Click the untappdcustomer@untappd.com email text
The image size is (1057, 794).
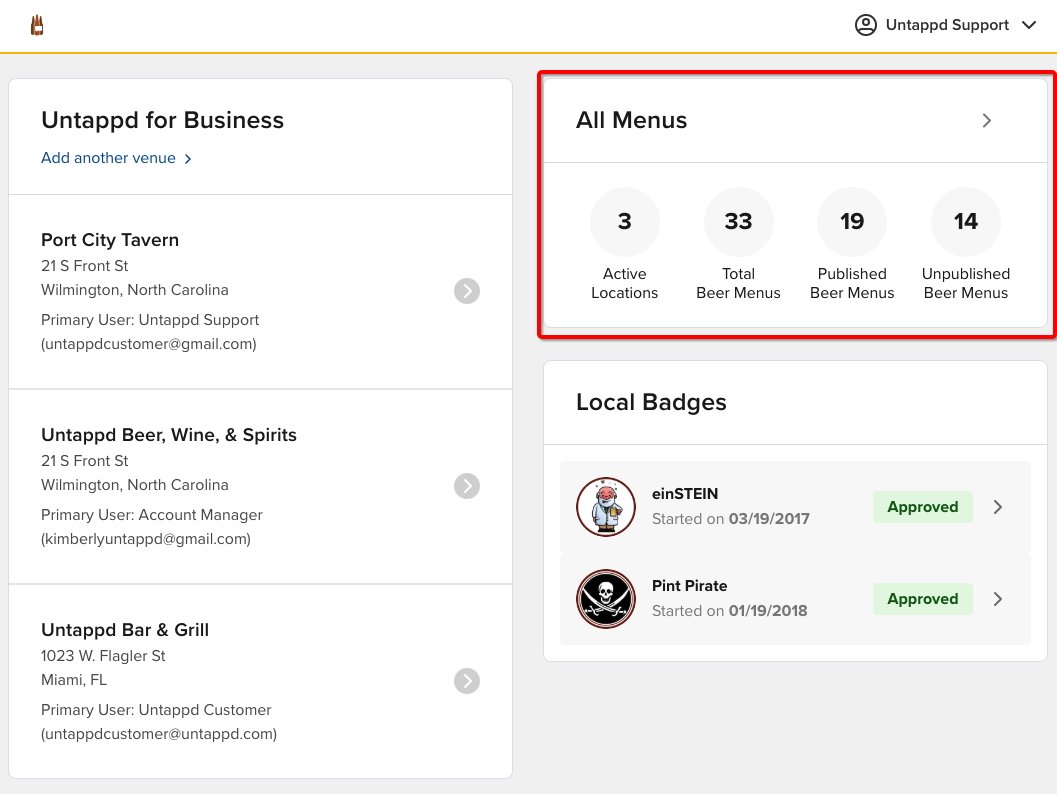159,733
